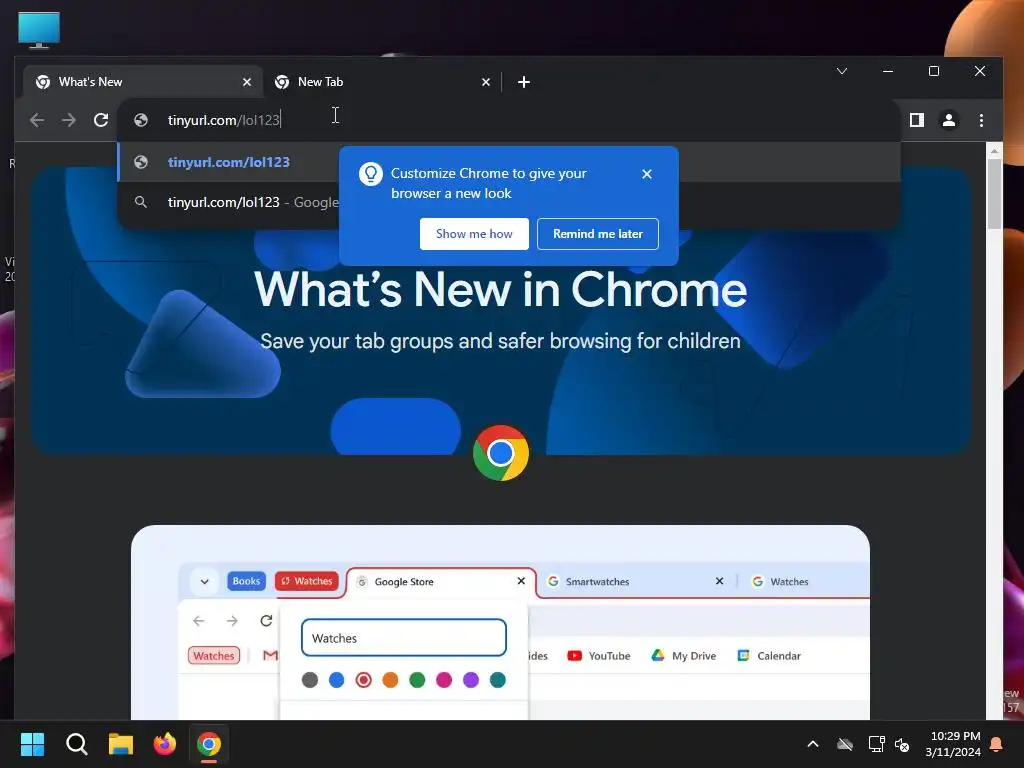Expand the illustrated tab dropdown chevron

click(204, 581)
